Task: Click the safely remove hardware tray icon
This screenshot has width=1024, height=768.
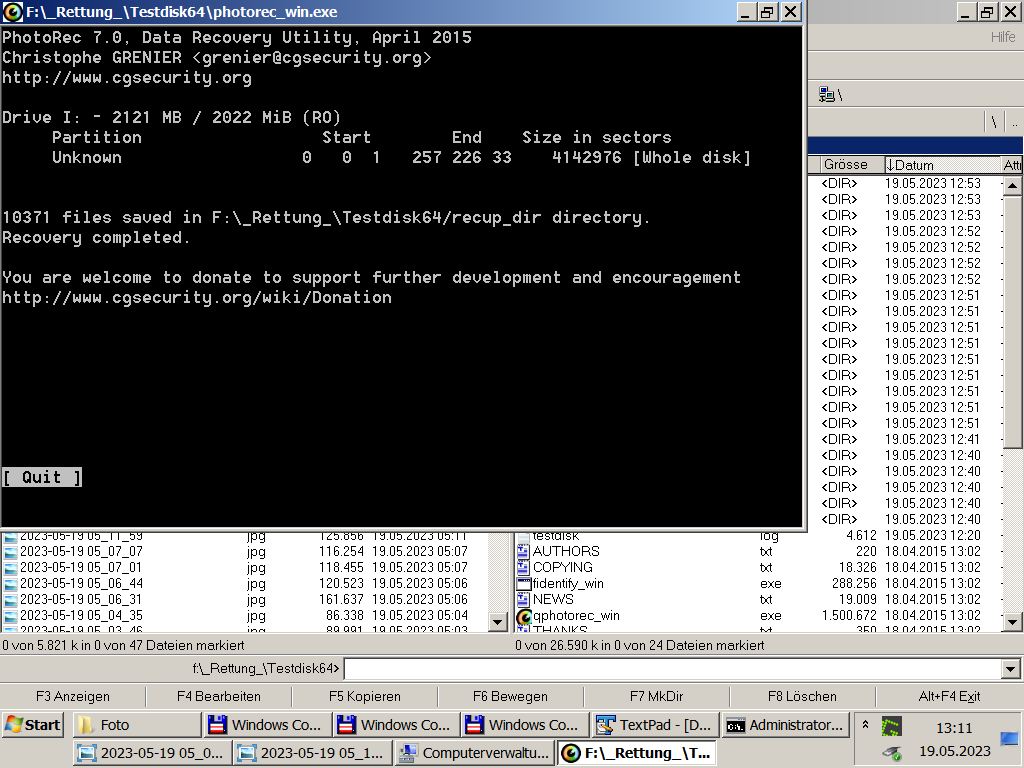Action: click(x=891, y=753)
